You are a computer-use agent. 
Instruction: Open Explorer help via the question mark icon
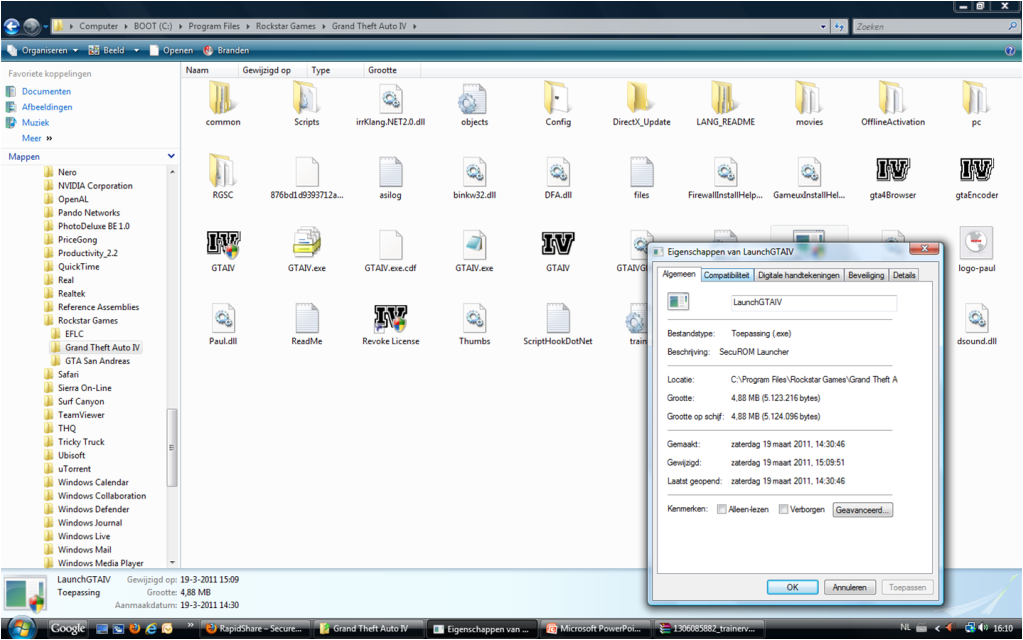(x=1010, y=50)
